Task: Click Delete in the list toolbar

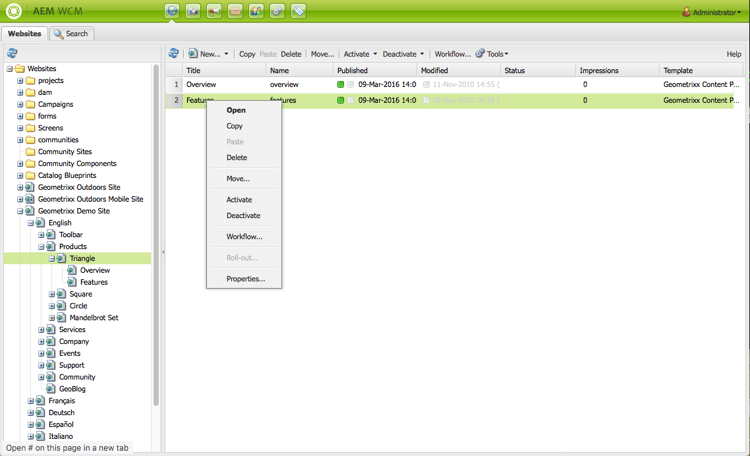Action: (291, 54)
